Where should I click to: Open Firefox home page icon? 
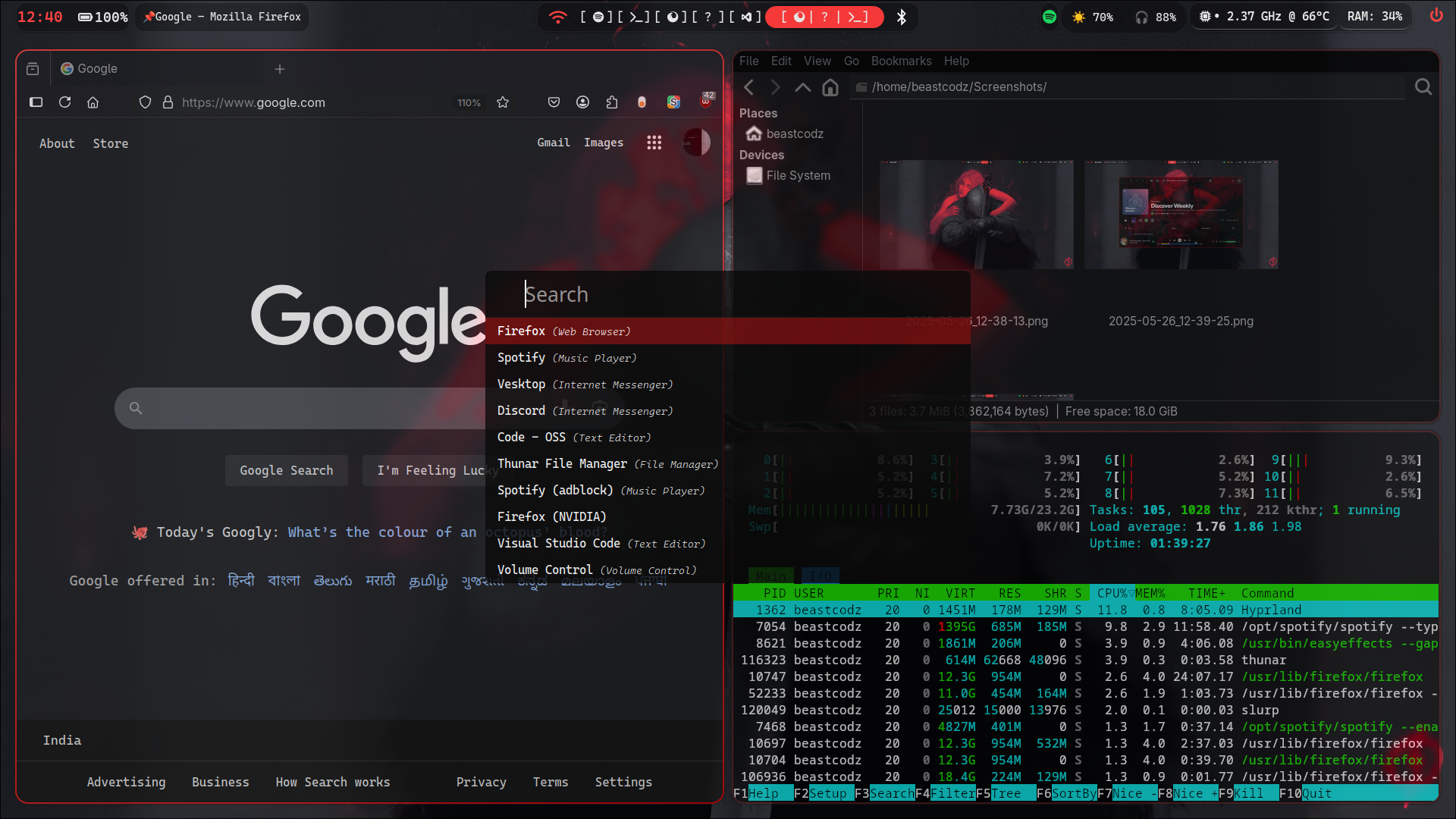tap(93, 102)
